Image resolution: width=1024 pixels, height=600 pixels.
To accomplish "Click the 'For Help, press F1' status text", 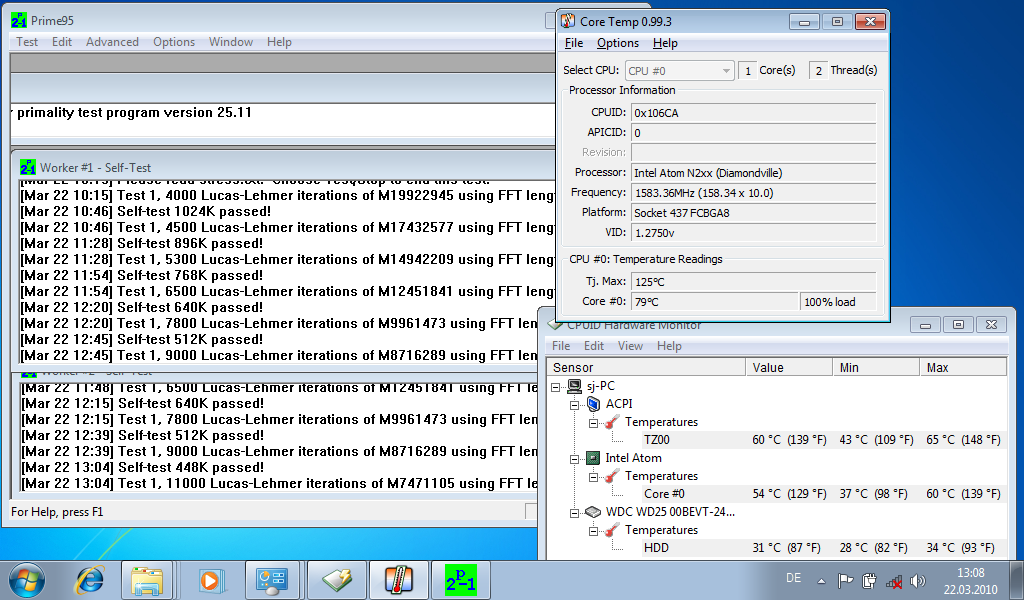I will point(57,512).
